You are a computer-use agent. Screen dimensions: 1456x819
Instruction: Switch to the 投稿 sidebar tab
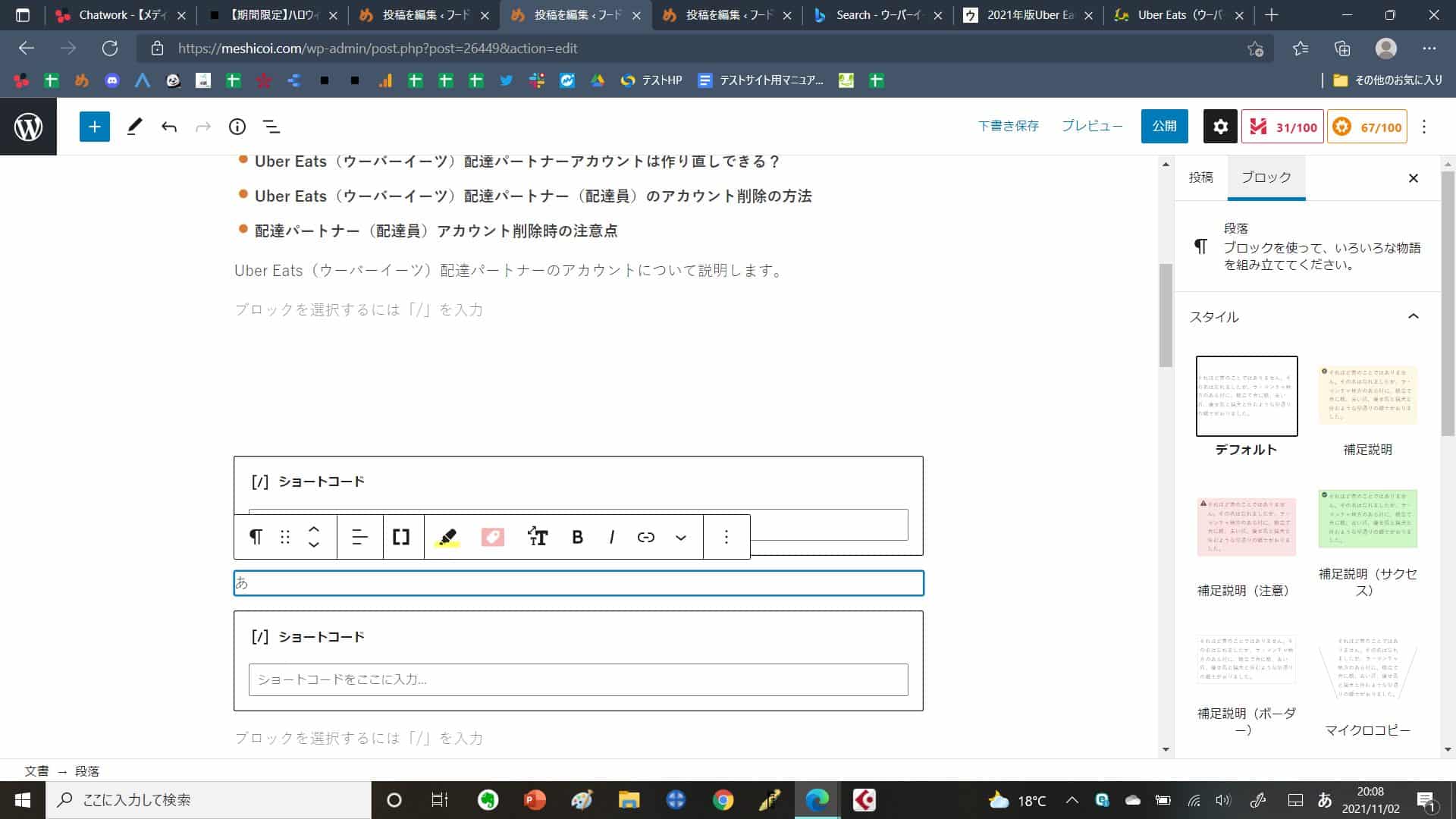(x=1200, y=177)
